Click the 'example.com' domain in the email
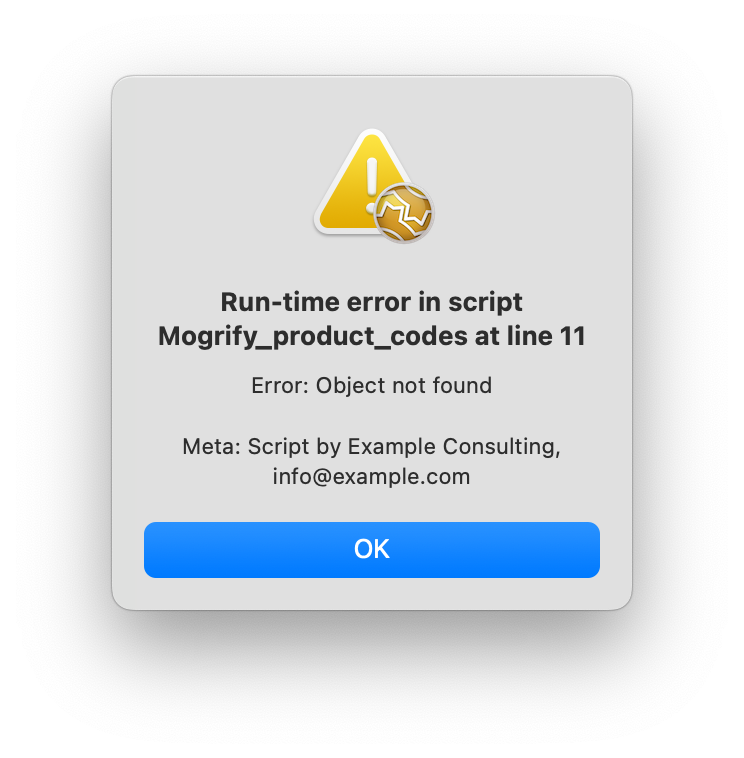 pyautogui.click(x=401, y=477)
